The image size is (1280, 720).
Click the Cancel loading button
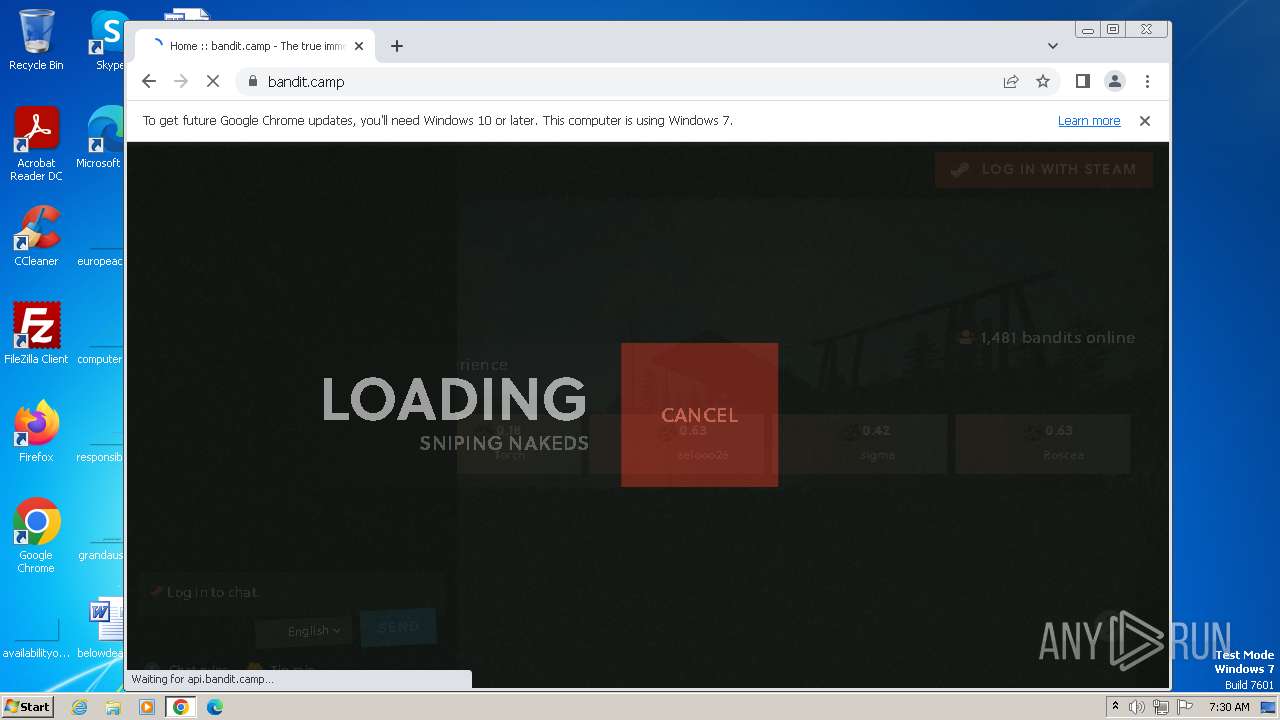699,415
